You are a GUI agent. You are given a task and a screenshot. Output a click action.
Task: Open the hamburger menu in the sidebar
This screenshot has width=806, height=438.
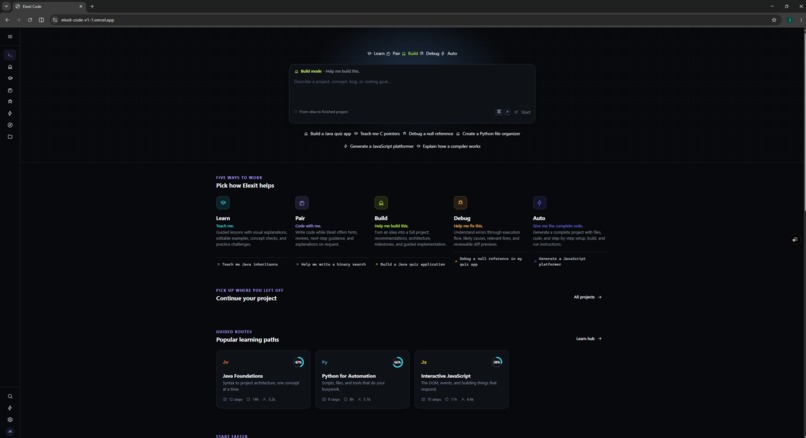click(x=10, y=36)
